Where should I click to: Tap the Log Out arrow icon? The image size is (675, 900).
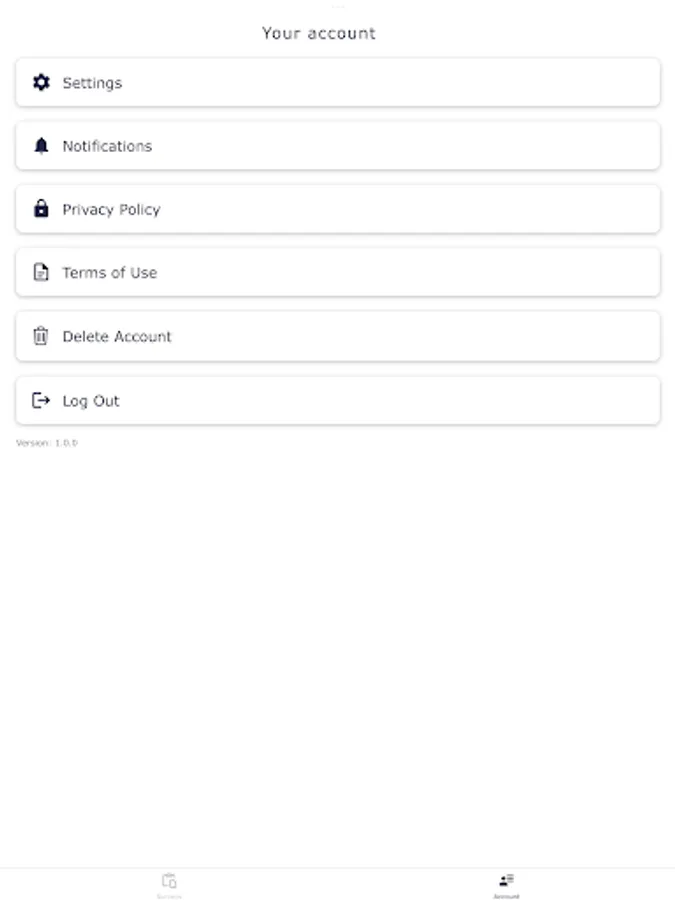click(x=41, y=400)
